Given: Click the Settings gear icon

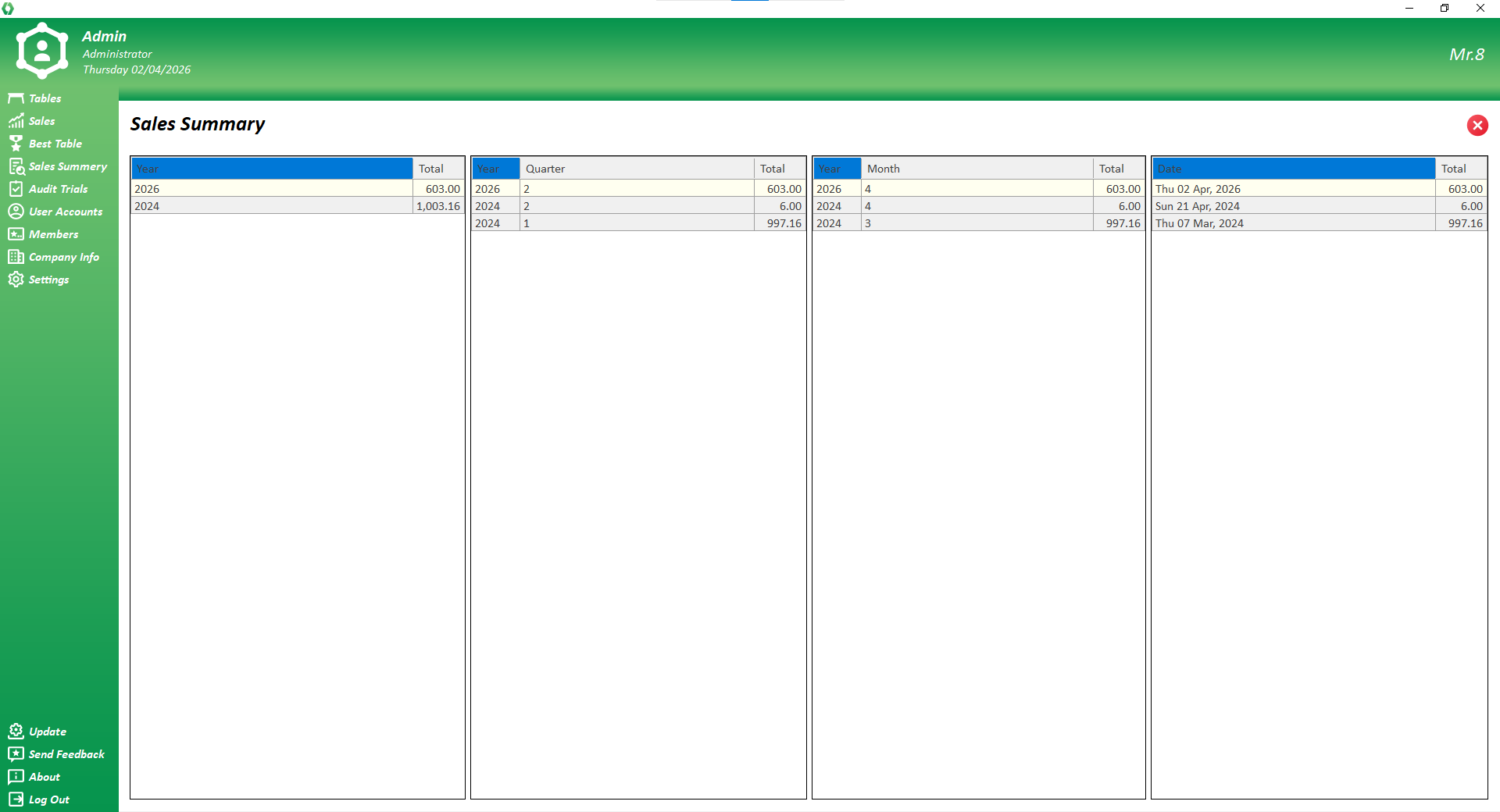Looking at the screenshot, I should 16,280.
